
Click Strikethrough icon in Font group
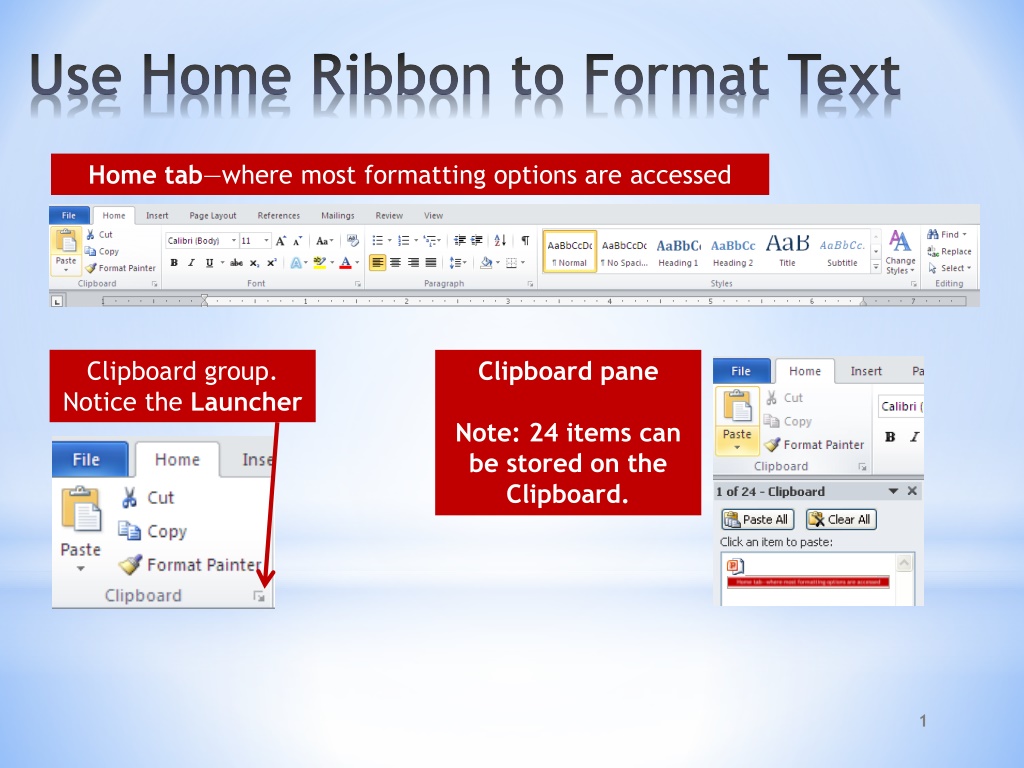pyautogui.click(x=236, y=263)
